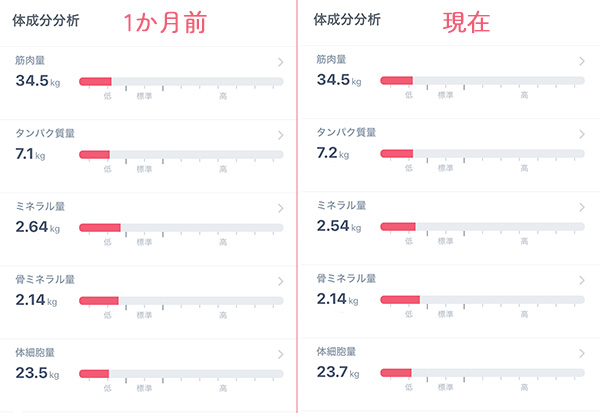Expand タンパク質量 chevron in 現在 panel
Screen dimensions: 600x413
(x=582, y=134)
